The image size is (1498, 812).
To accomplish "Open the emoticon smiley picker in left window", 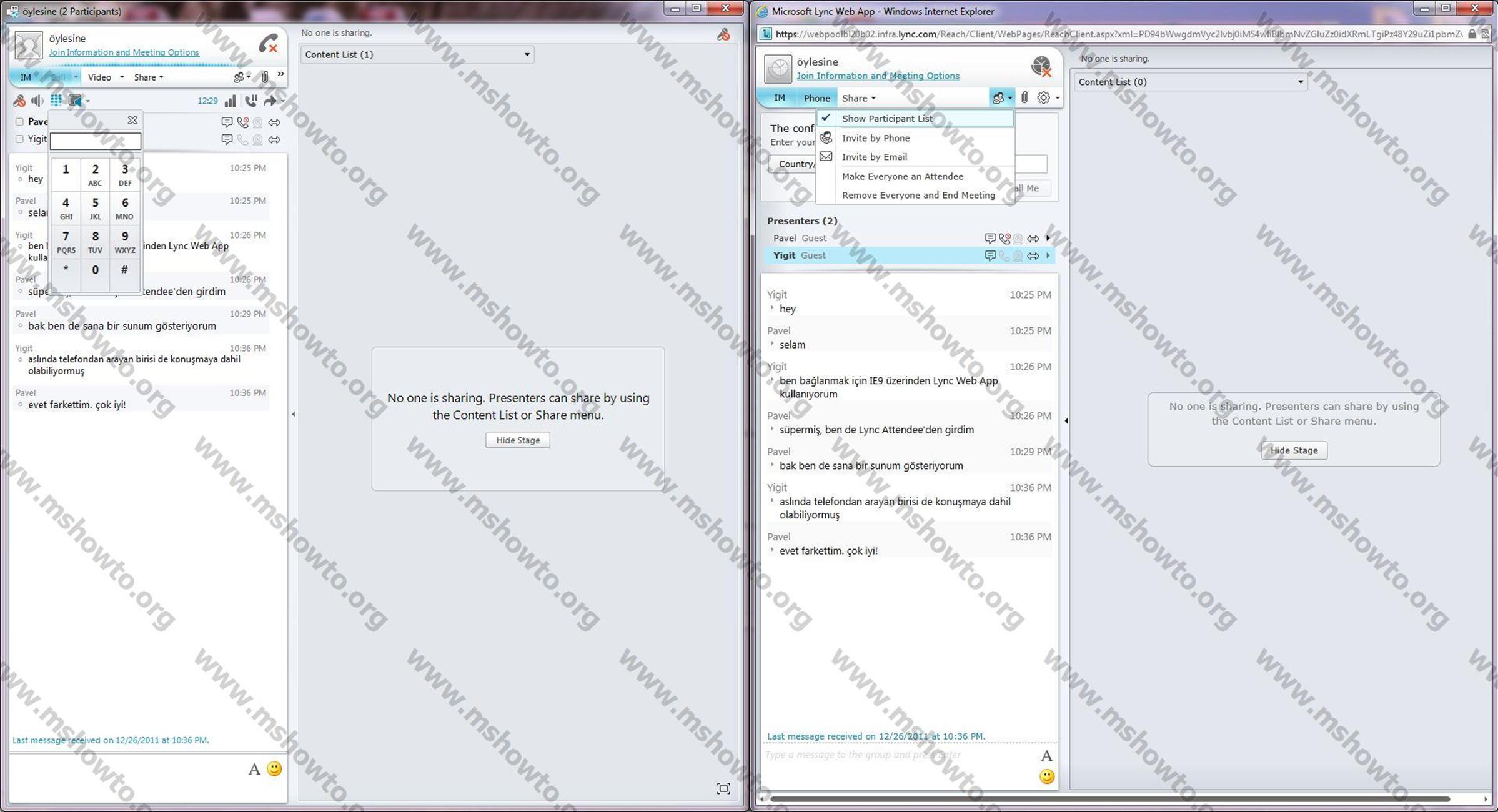I will 274,769.
